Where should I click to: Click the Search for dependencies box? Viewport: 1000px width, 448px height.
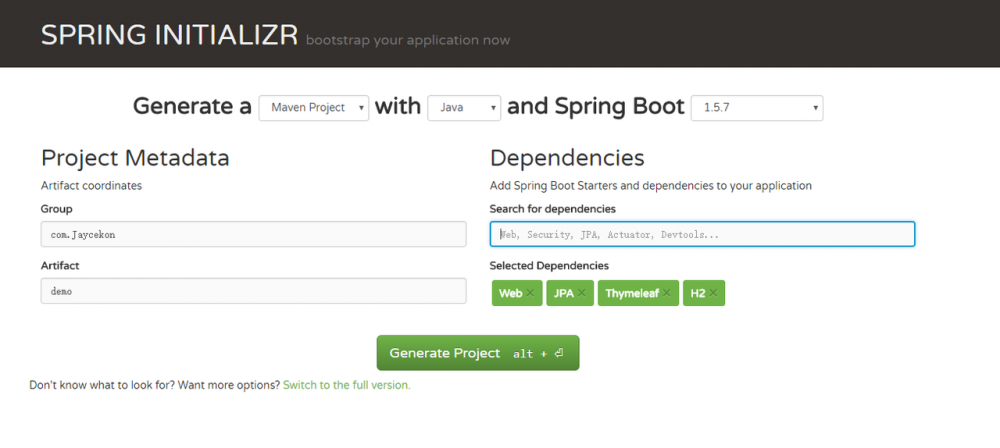[x=702, y=234]
